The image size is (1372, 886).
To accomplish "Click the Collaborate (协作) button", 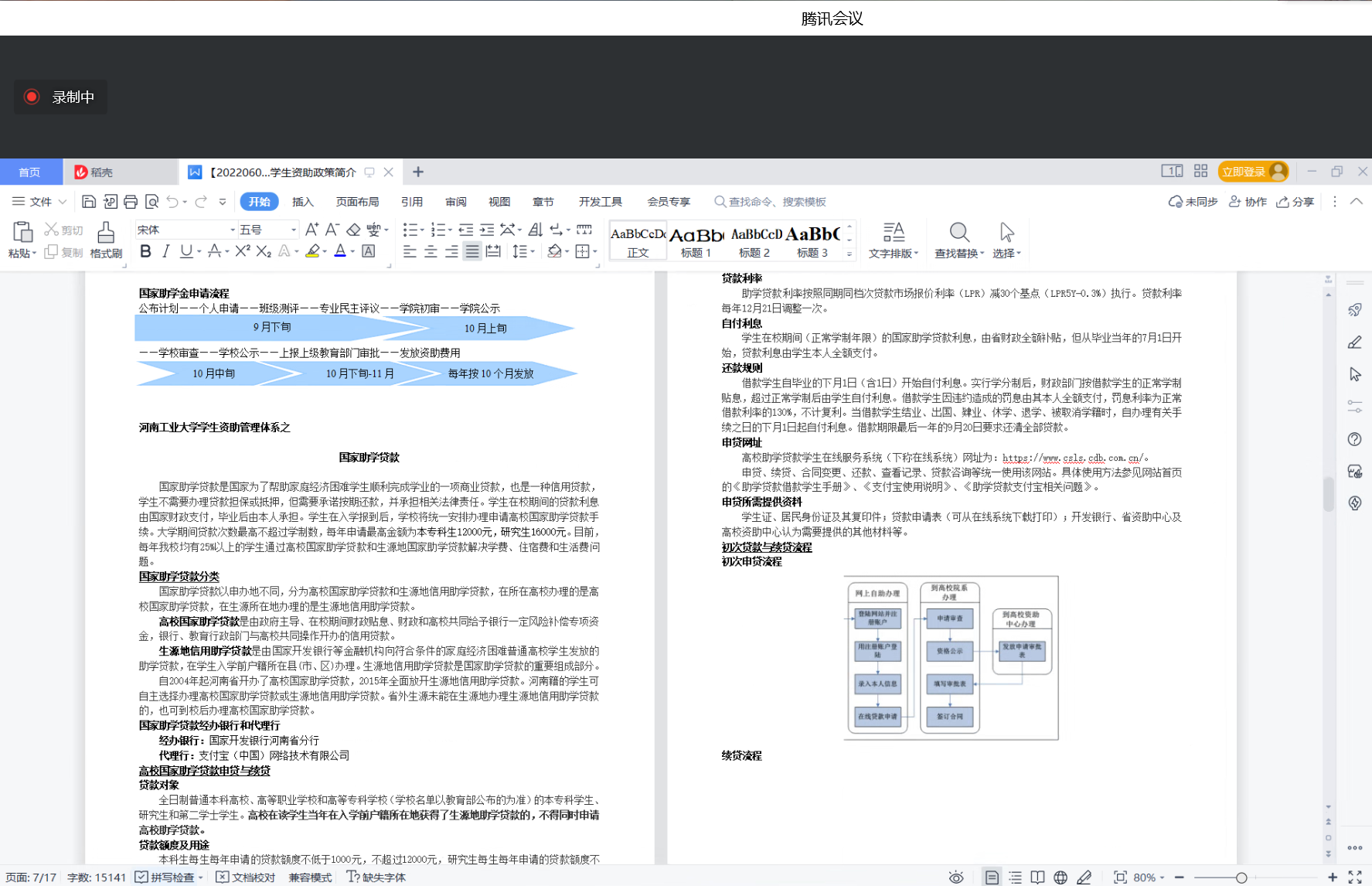I will 1248,202.
